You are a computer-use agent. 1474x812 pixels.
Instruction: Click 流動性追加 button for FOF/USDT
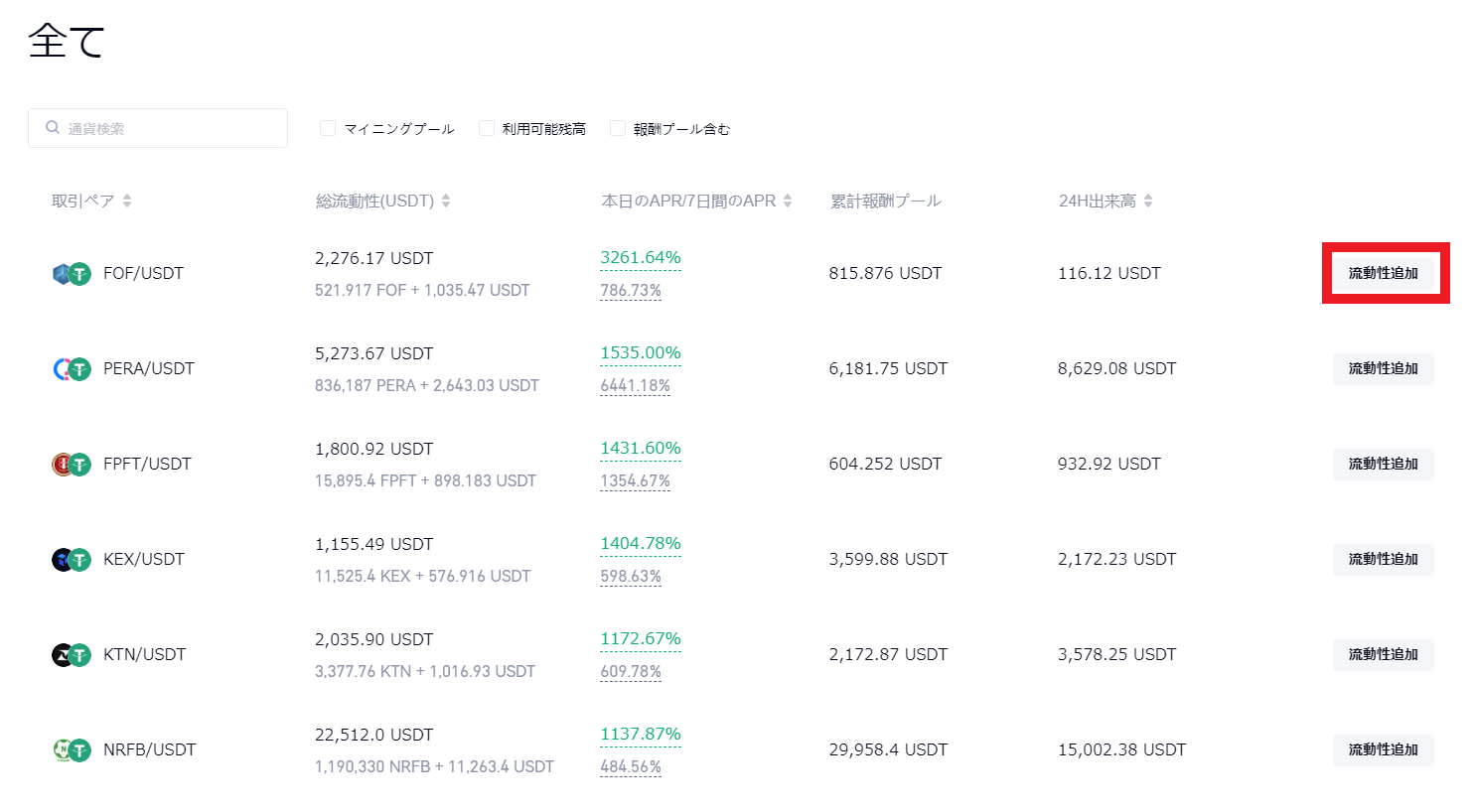(x=1383, y=273)
